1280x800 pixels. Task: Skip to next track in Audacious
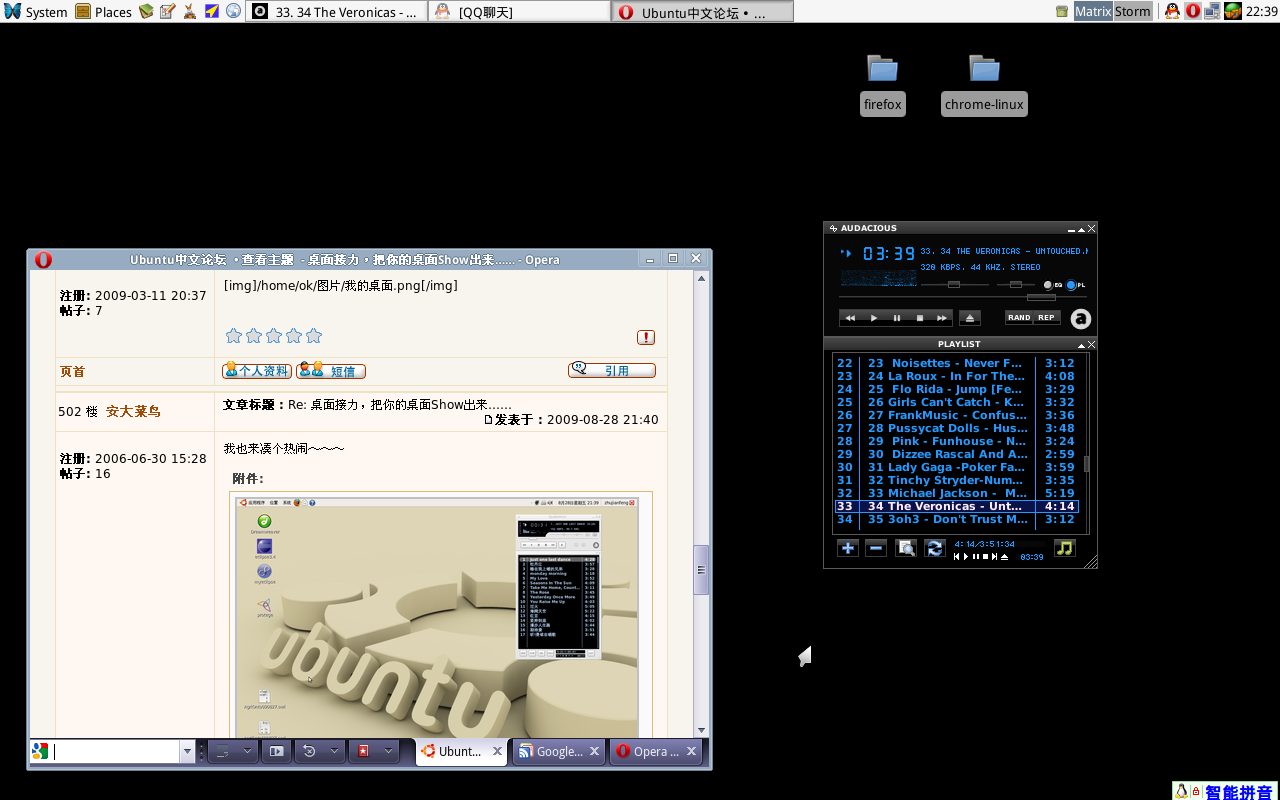point(942,318)
